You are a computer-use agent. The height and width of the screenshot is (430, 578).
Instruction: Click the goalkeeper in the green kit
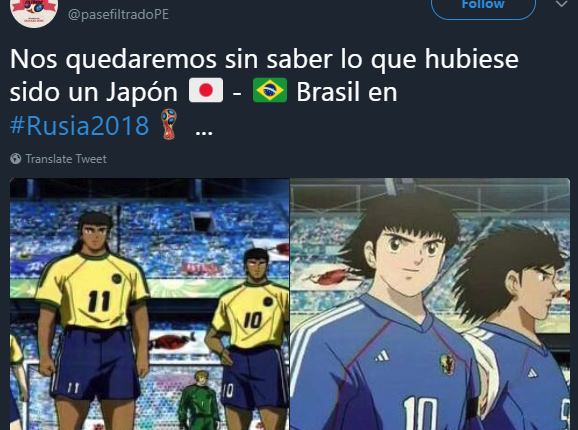pyautogui.click(x=199, y=400)
